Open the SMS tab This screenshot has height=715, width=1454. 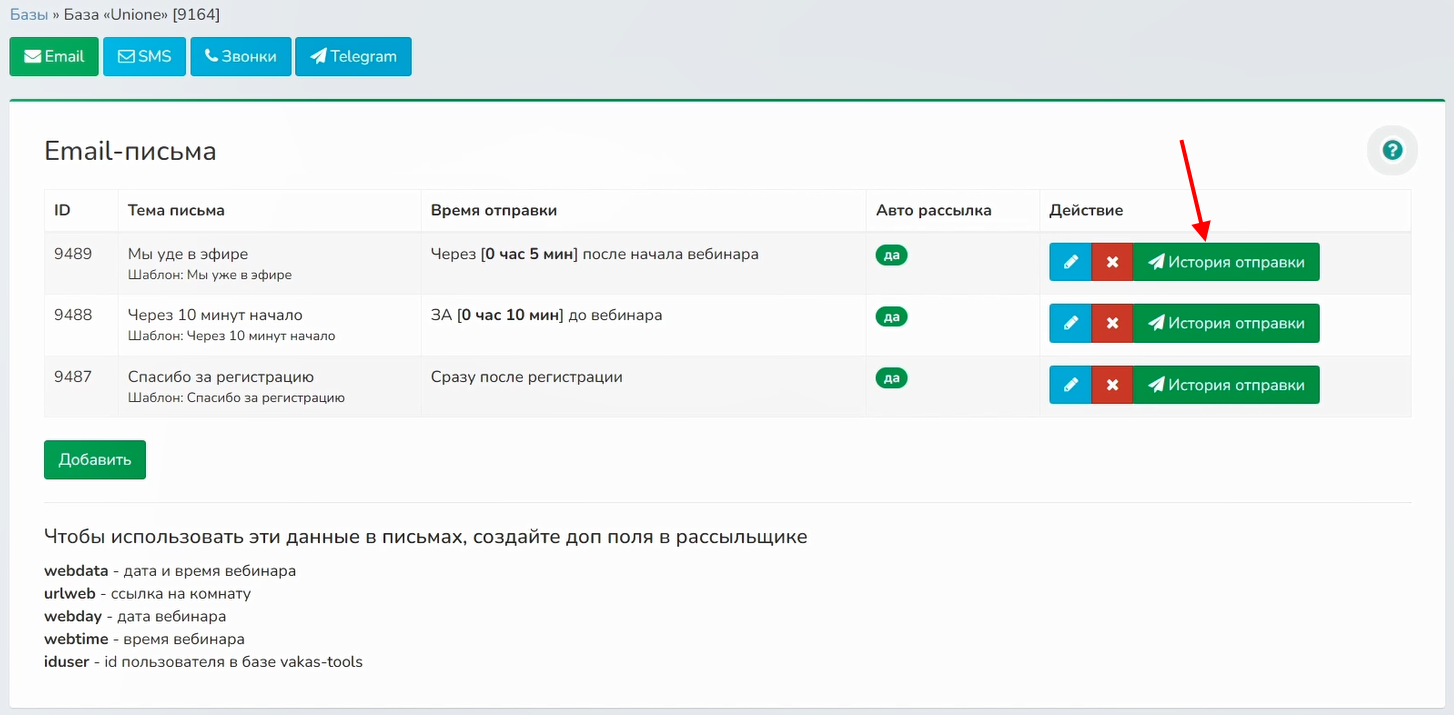pyautogui.click(x=144, y=57)
